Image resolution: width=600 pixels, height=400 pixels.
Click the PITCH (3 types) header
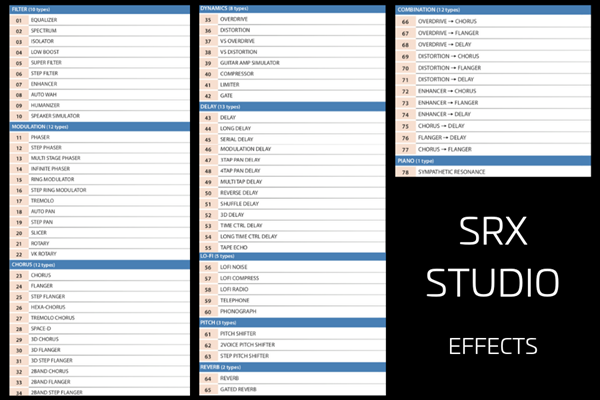click(292, 323)
